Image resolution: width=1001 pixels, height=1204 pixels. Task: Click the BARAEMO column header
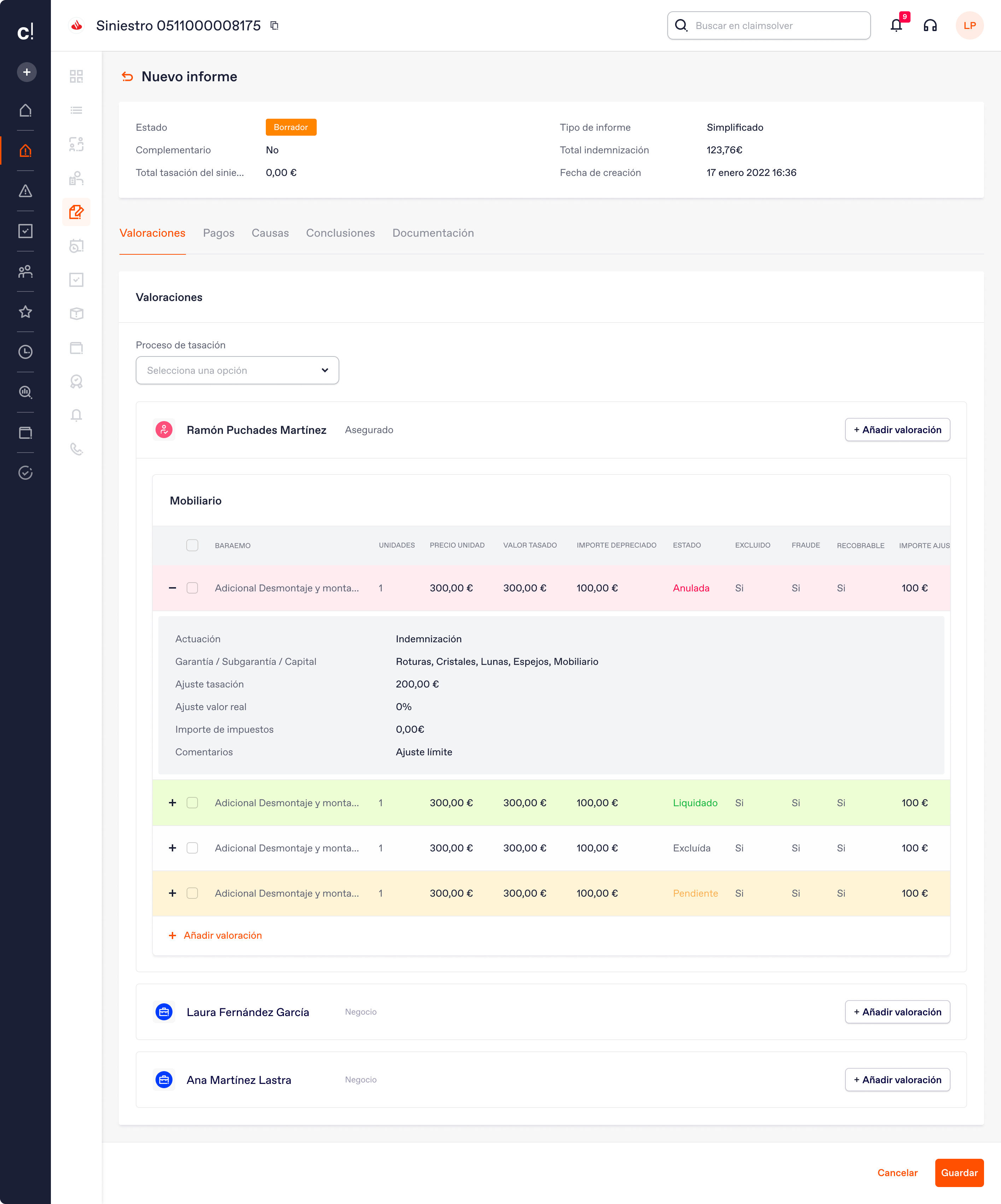[232, 546]
